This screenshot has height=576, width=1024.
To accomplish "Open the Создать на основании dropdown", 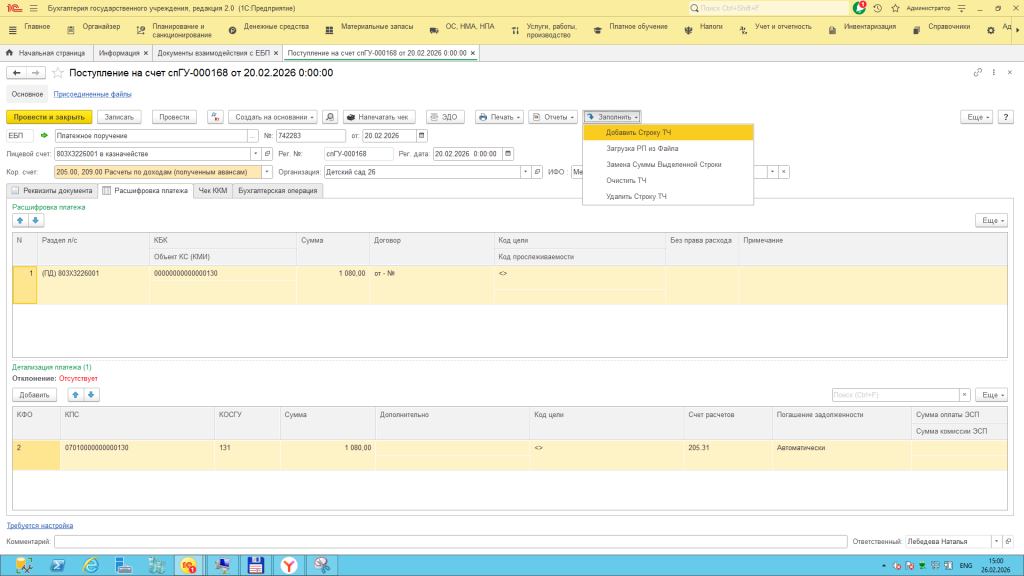I will pyautogui.click(x=273, y=117).
